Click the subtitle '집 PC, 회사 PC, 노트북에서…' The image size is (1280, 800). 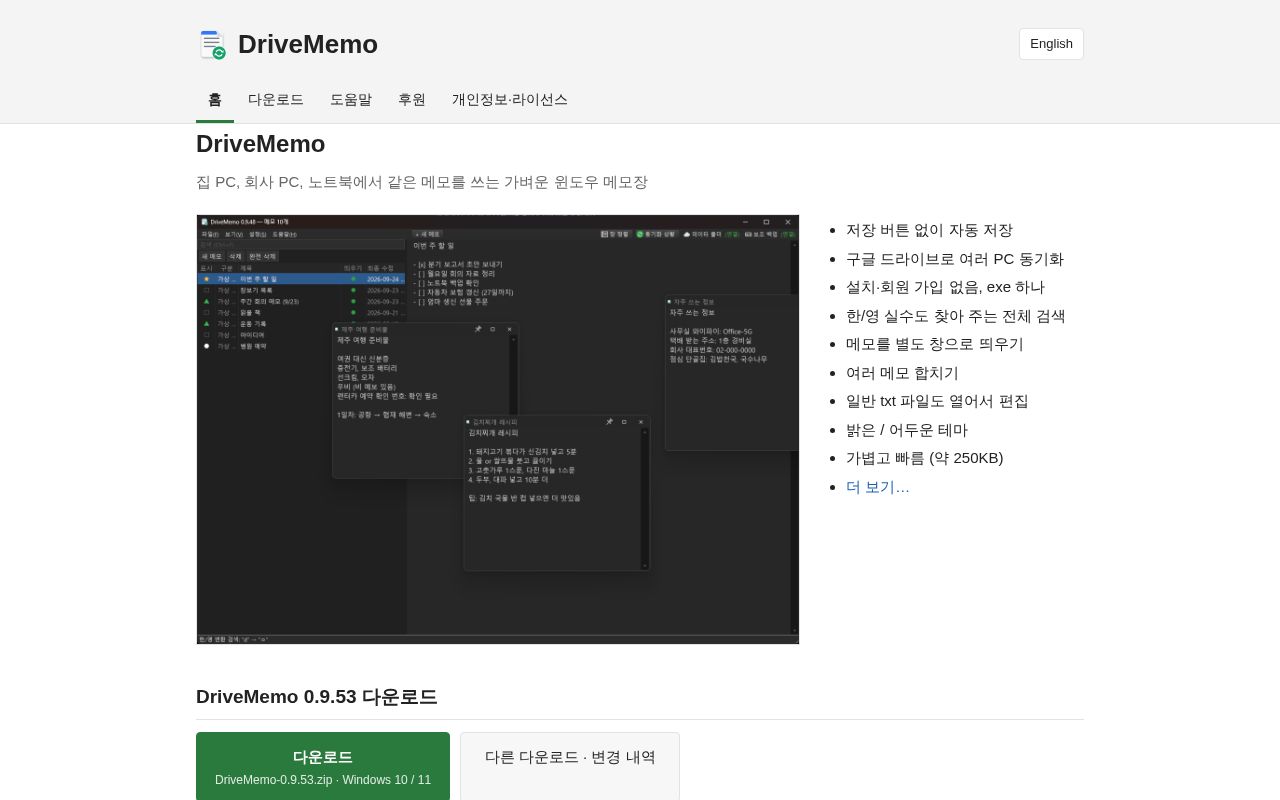(422, 182)
